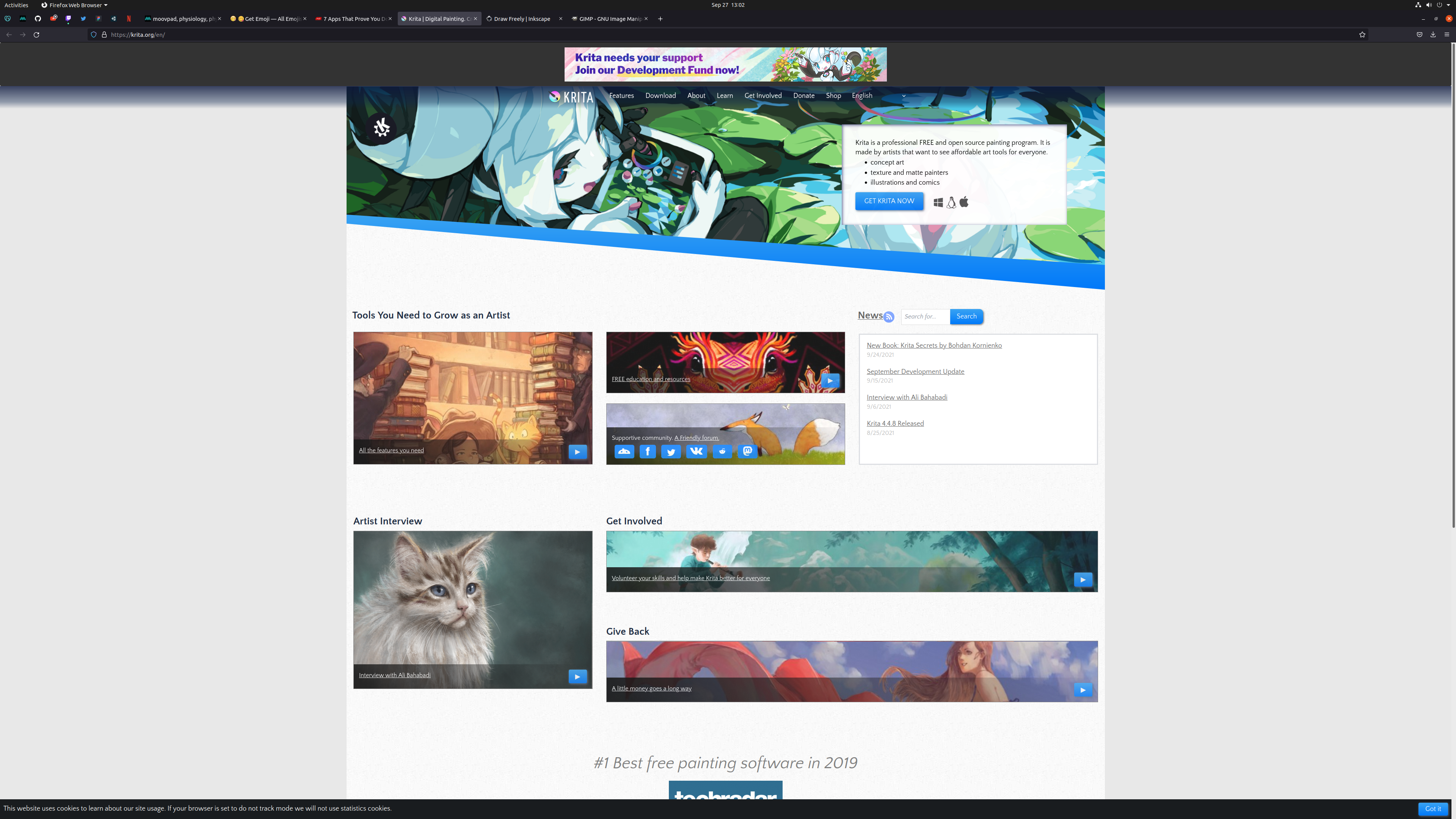Go back to previous page

coord(9,35)
